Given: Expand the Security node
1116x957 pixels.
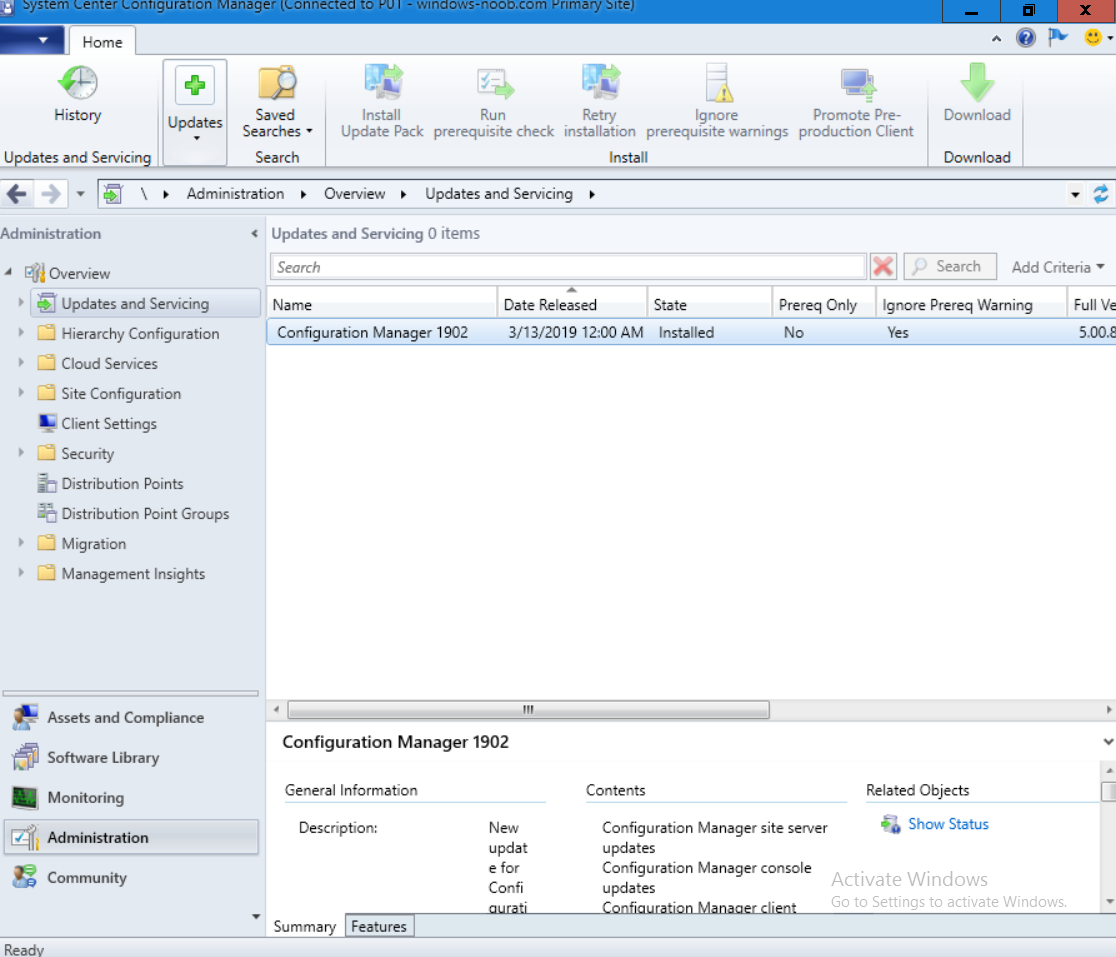Looking at the screenshot, I should 21,453.
